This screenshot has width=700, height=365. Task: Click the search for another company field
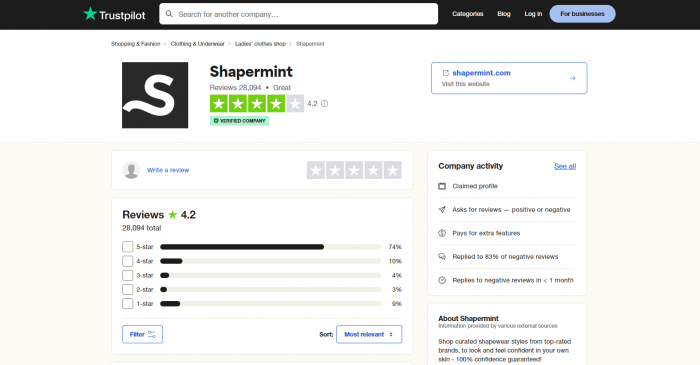coord(298,14)
